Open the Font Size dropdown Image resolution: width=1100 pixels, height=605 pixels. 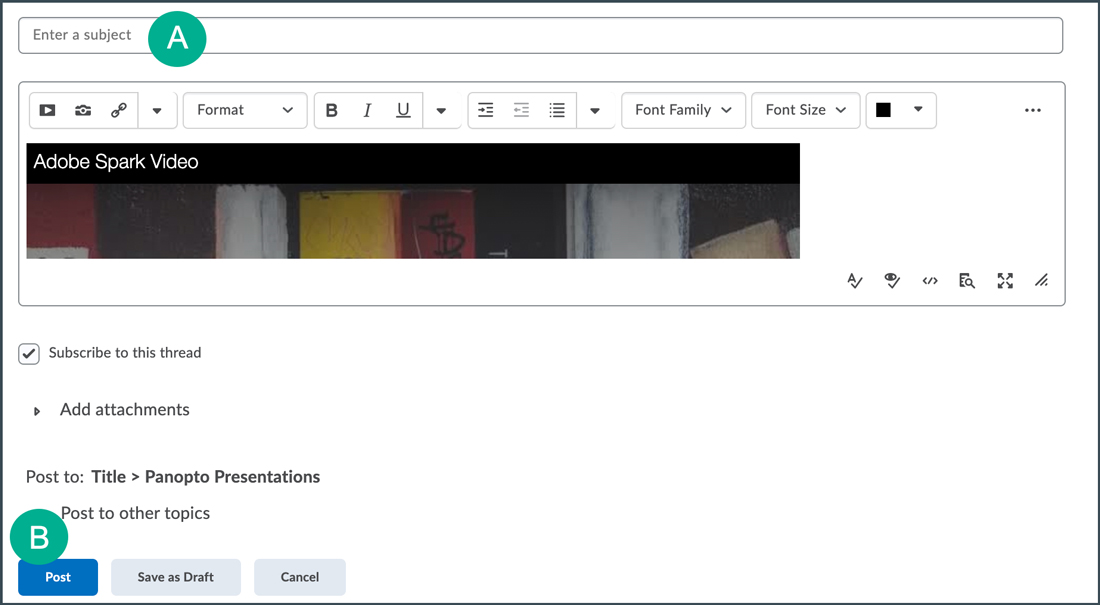(805, 110)
